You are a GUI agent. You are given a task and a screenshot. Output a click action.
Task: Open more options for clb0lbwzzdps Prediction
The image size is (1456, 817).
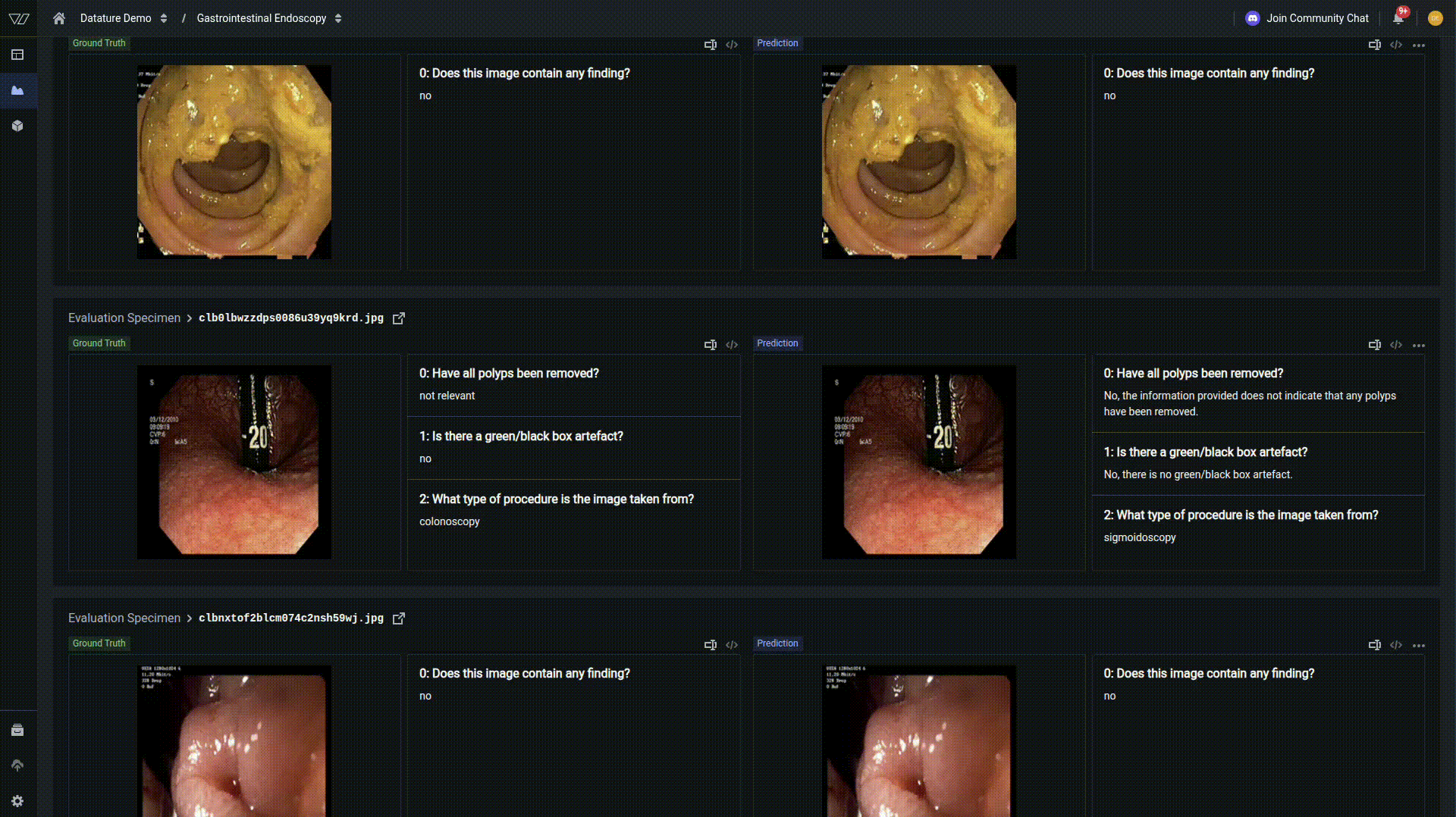(1419, 346)
